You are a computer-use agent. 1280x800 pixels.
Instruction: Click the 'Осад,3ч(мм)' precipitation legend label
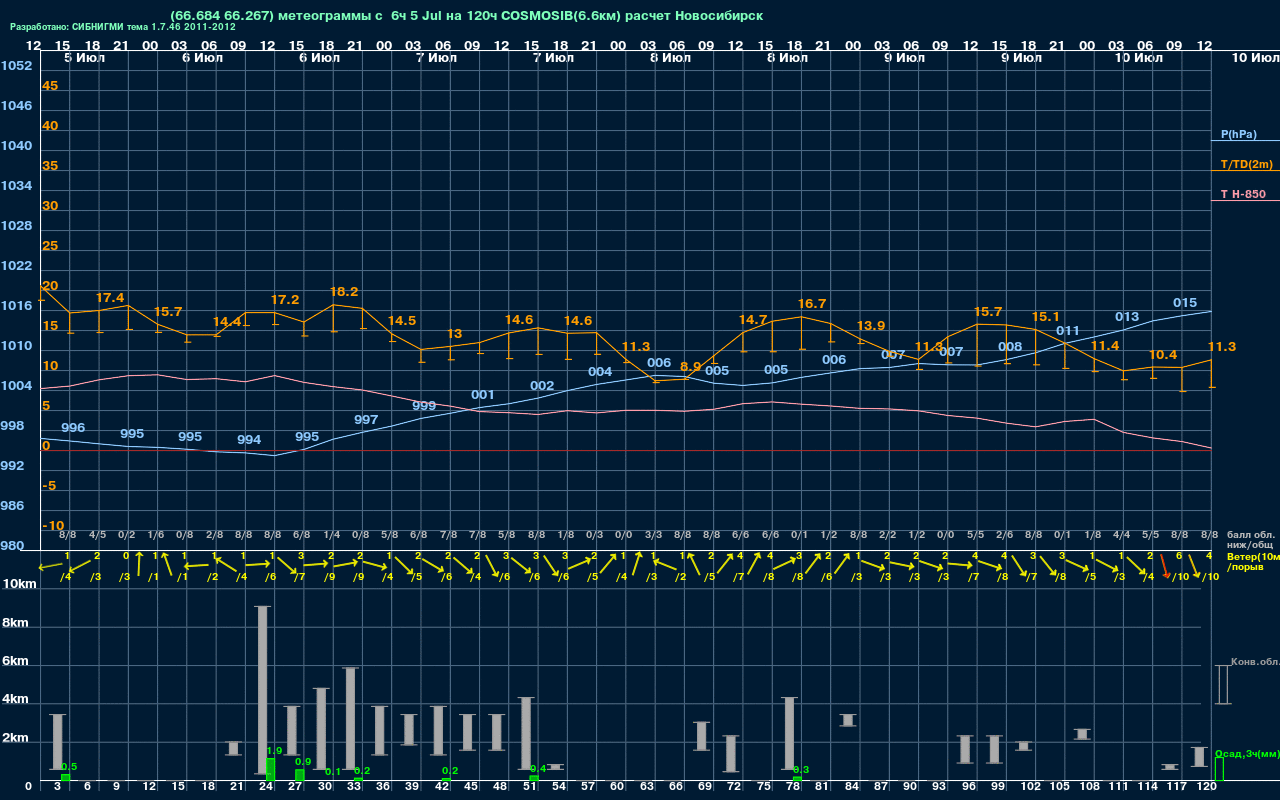(1247, 753)
